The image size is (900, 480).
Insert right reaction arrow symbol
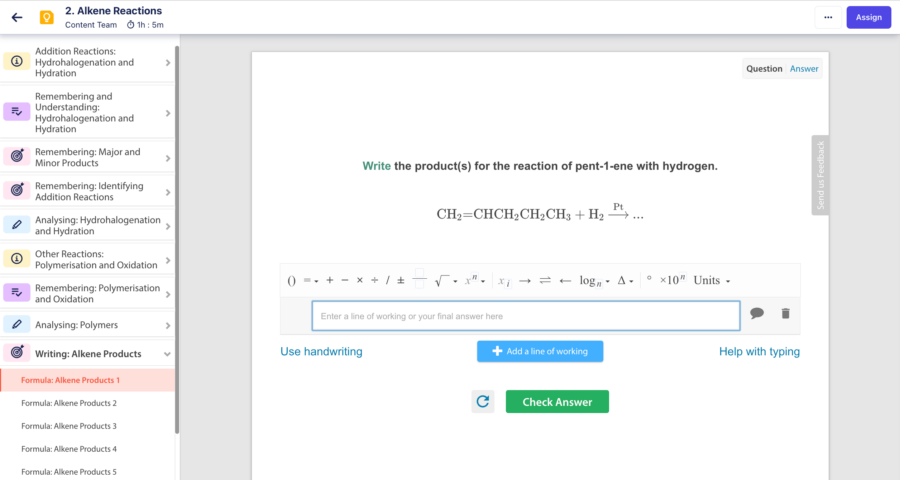(525, 281)
